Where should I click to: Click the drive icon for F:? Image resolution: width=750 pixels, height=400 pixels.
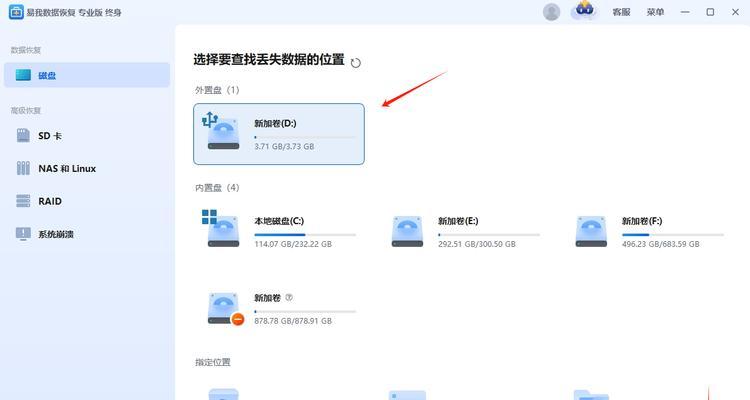591,232
